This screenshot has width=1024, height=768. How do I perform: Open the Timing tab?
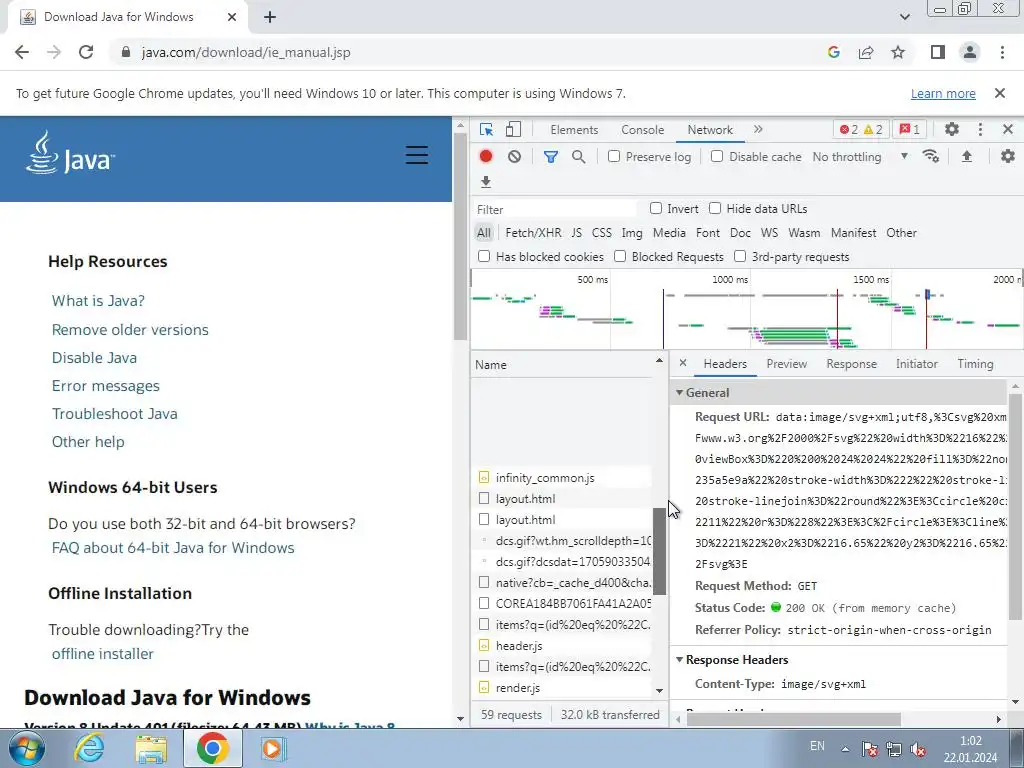[x=975, y=364]
